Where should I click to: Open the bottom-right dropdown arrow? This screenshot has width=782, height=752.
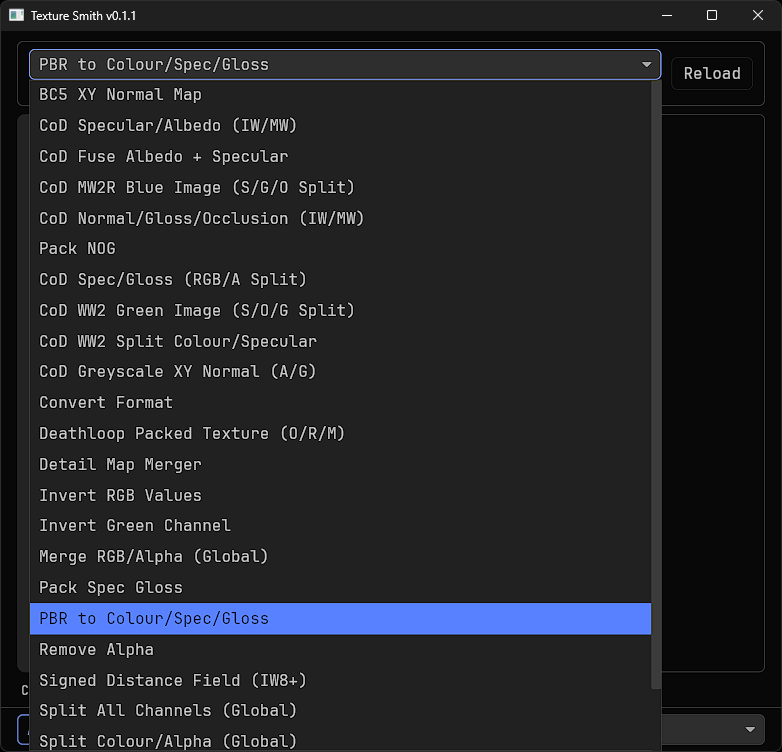[750, 730]
